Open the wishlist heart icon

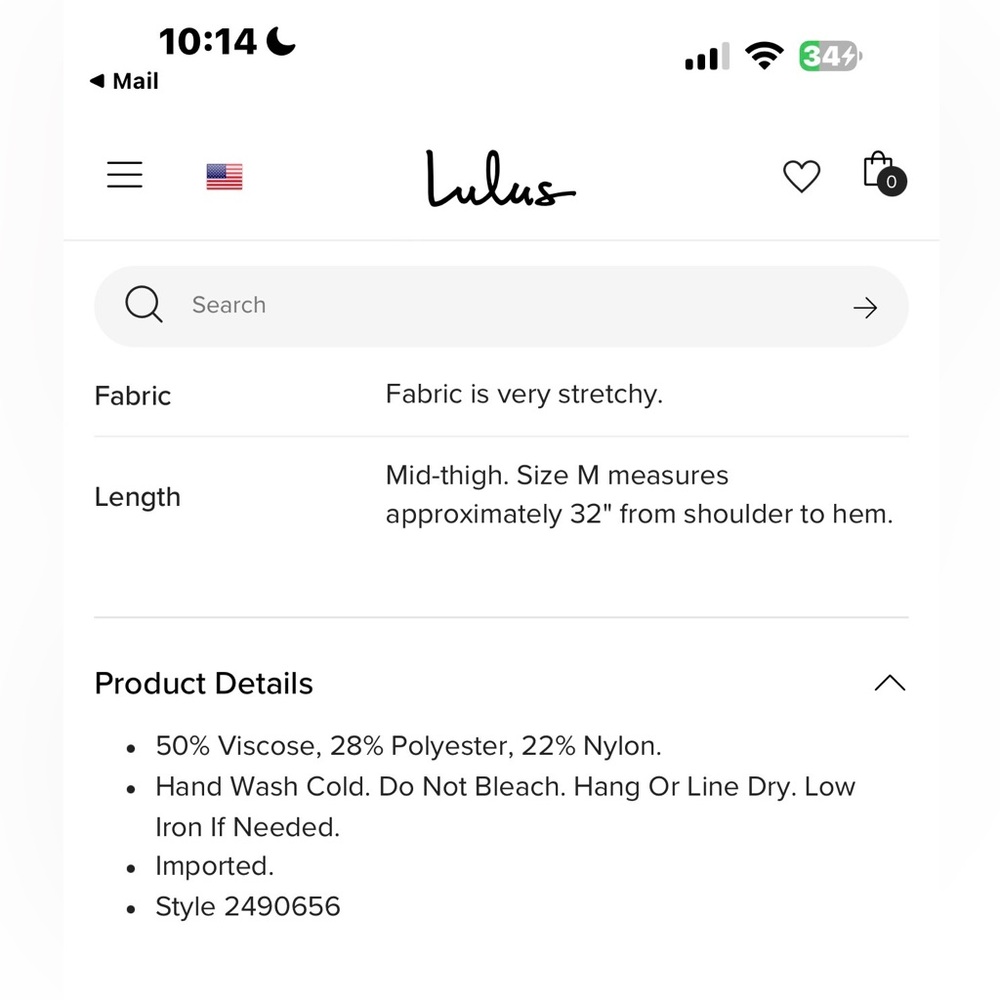801,176
